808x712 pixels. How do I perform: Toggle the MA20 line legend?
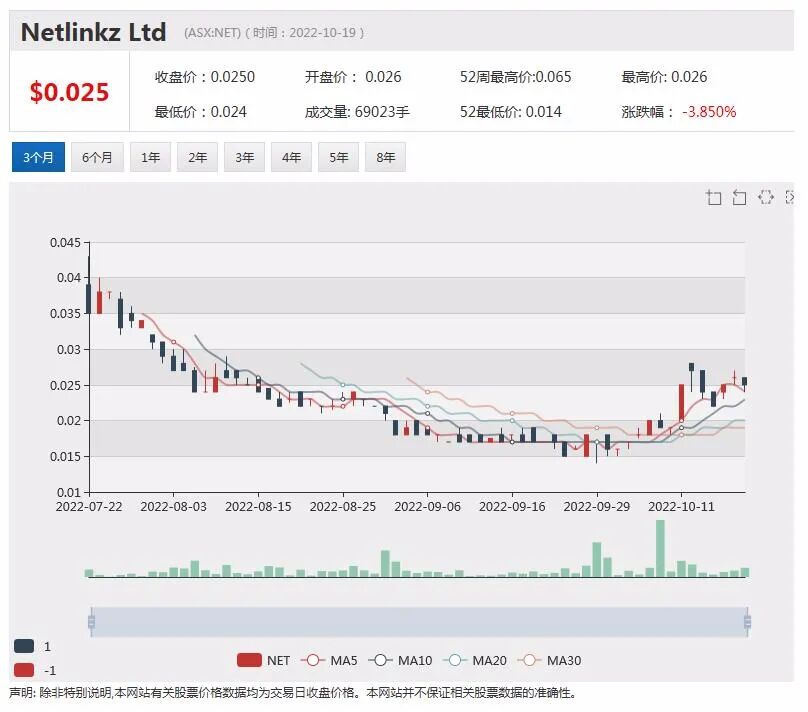(475, 660)
